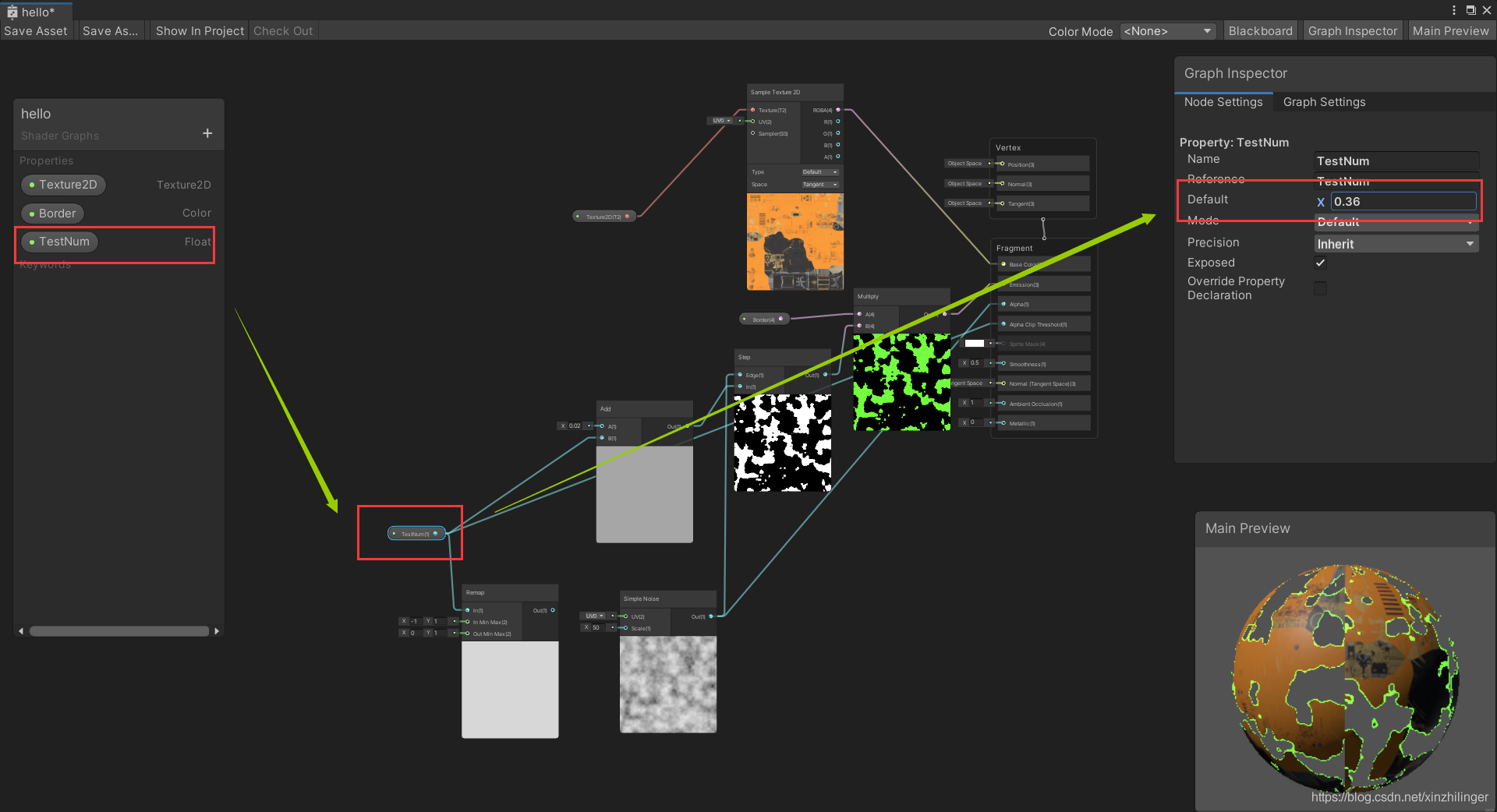Click the output port of Texture2D property node
The height and width of the screenshot is (812, 1497).
pos(627,217)
